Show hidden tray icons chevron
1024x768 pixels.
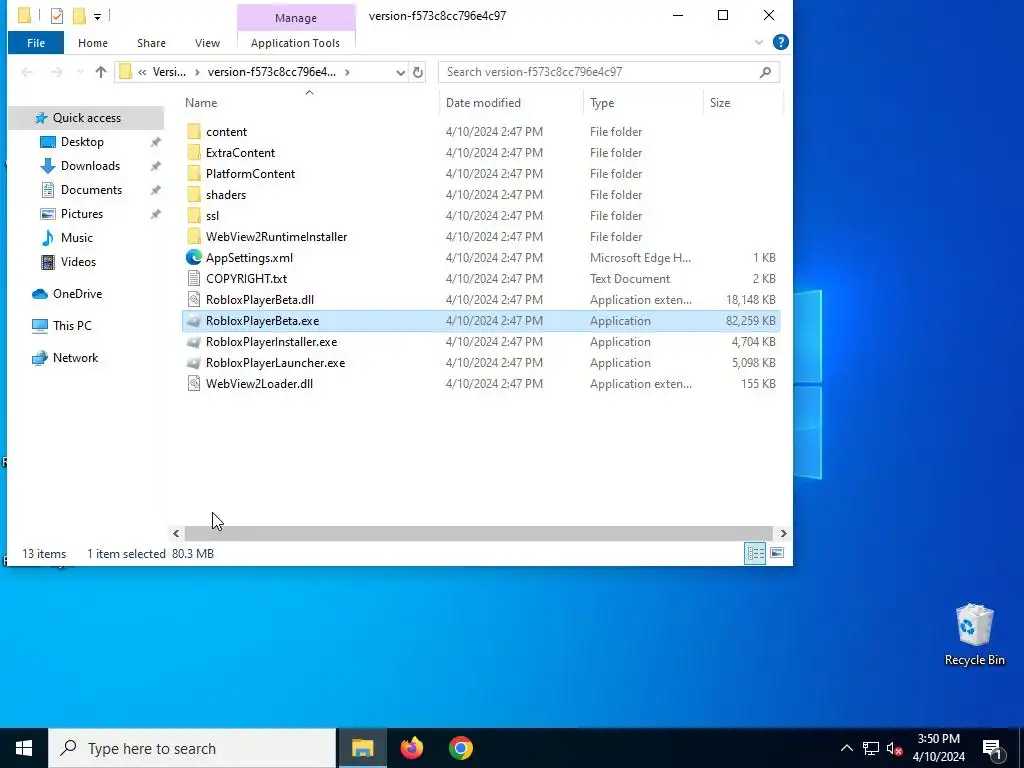(x=846, y=748)
